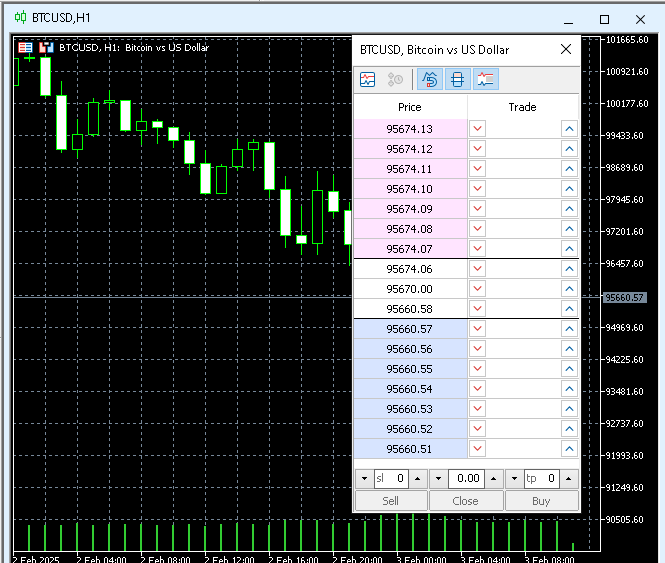The height and width of the screenshot is (563, 665).
Task: Click the Trade column header
Action: click(522, 107)
